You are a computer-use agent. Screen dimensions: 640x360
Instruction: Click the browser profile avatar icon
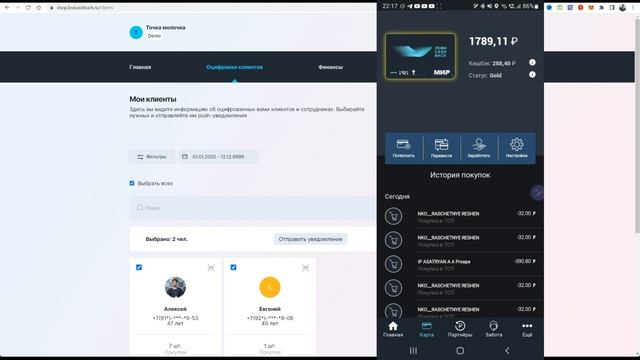click(x=622, y=7)
